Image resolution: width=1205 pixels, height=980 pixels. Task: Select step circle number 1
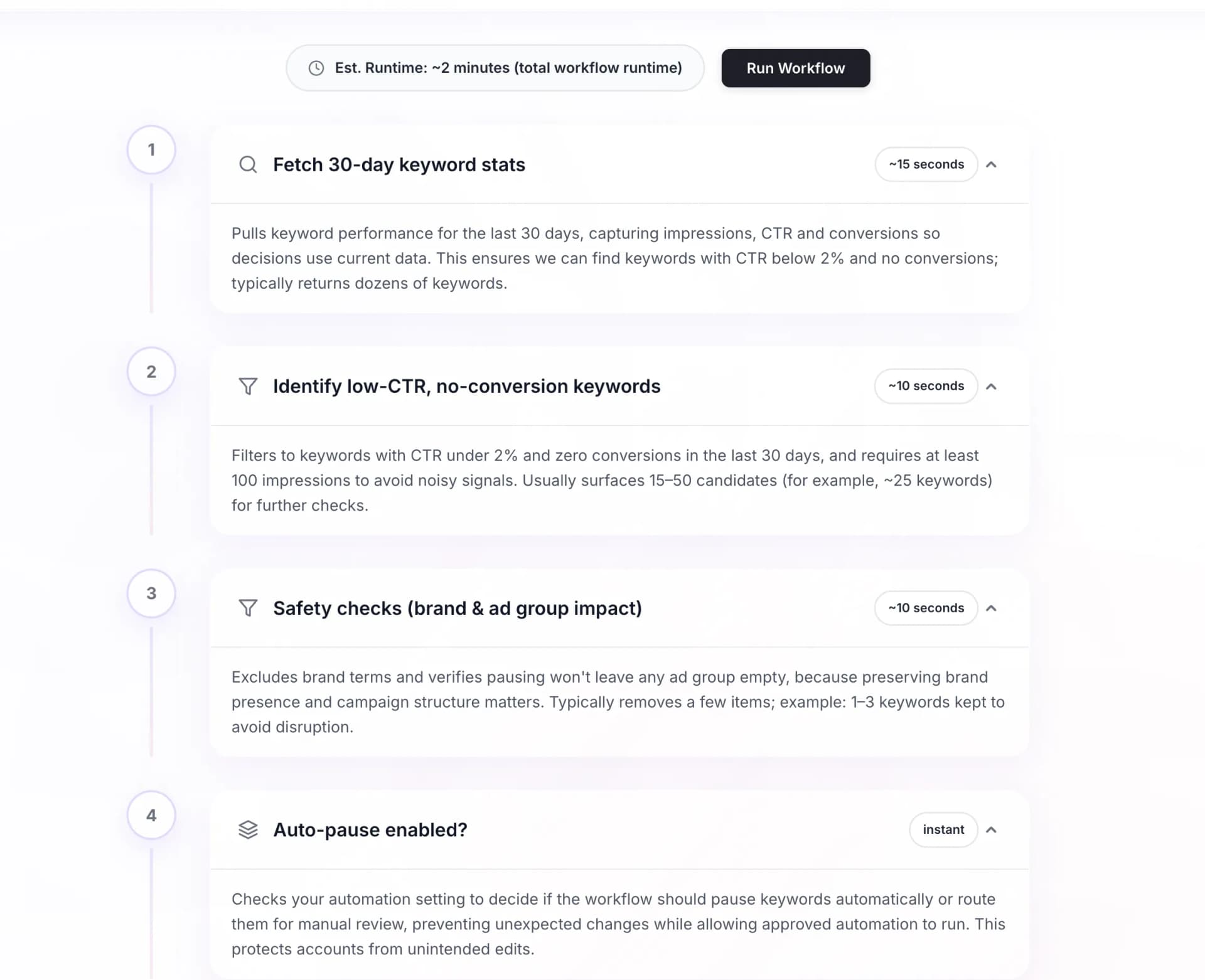(151, 149)
